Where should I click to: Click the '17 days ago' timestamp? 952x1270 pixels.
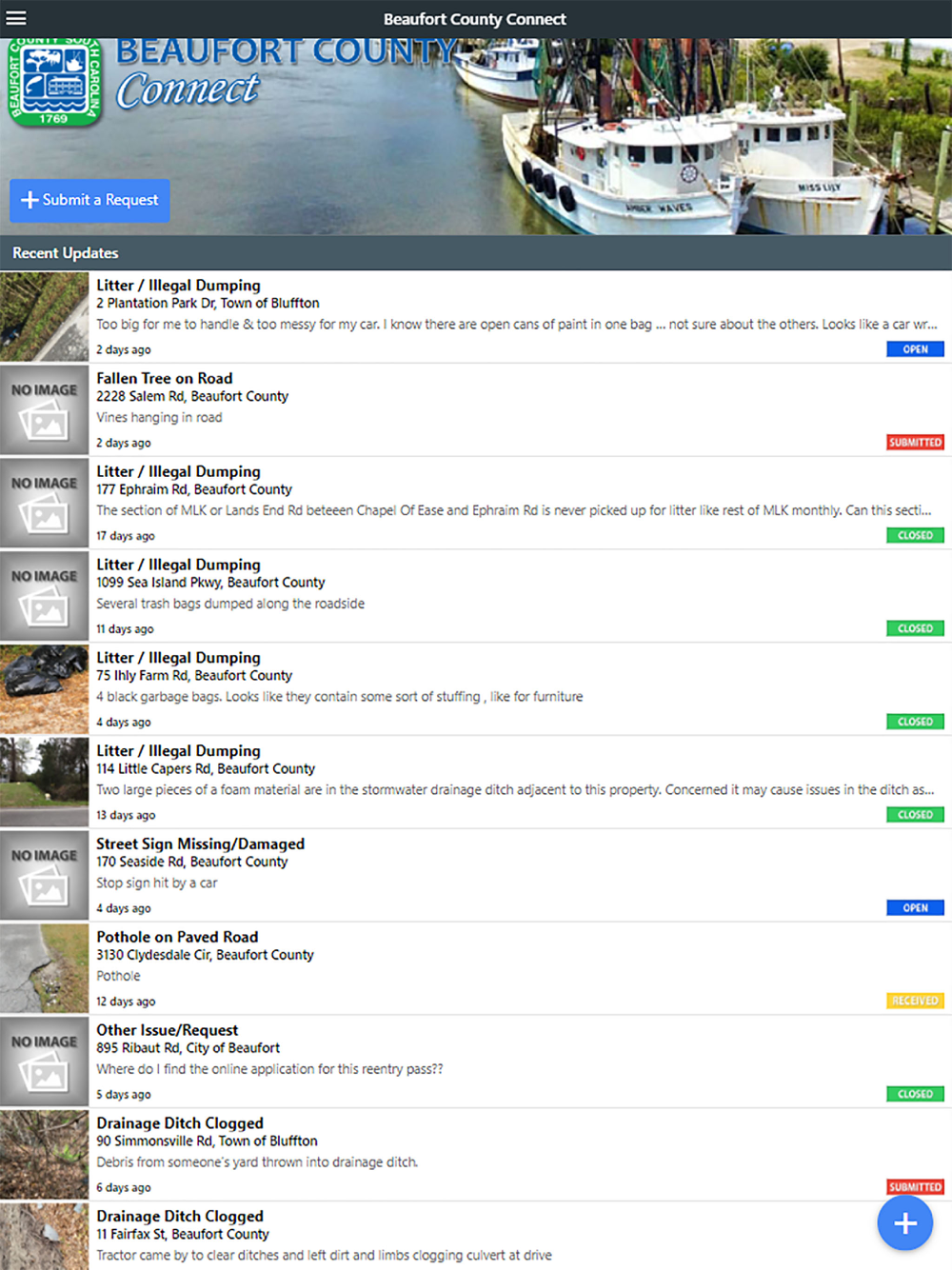126,536
